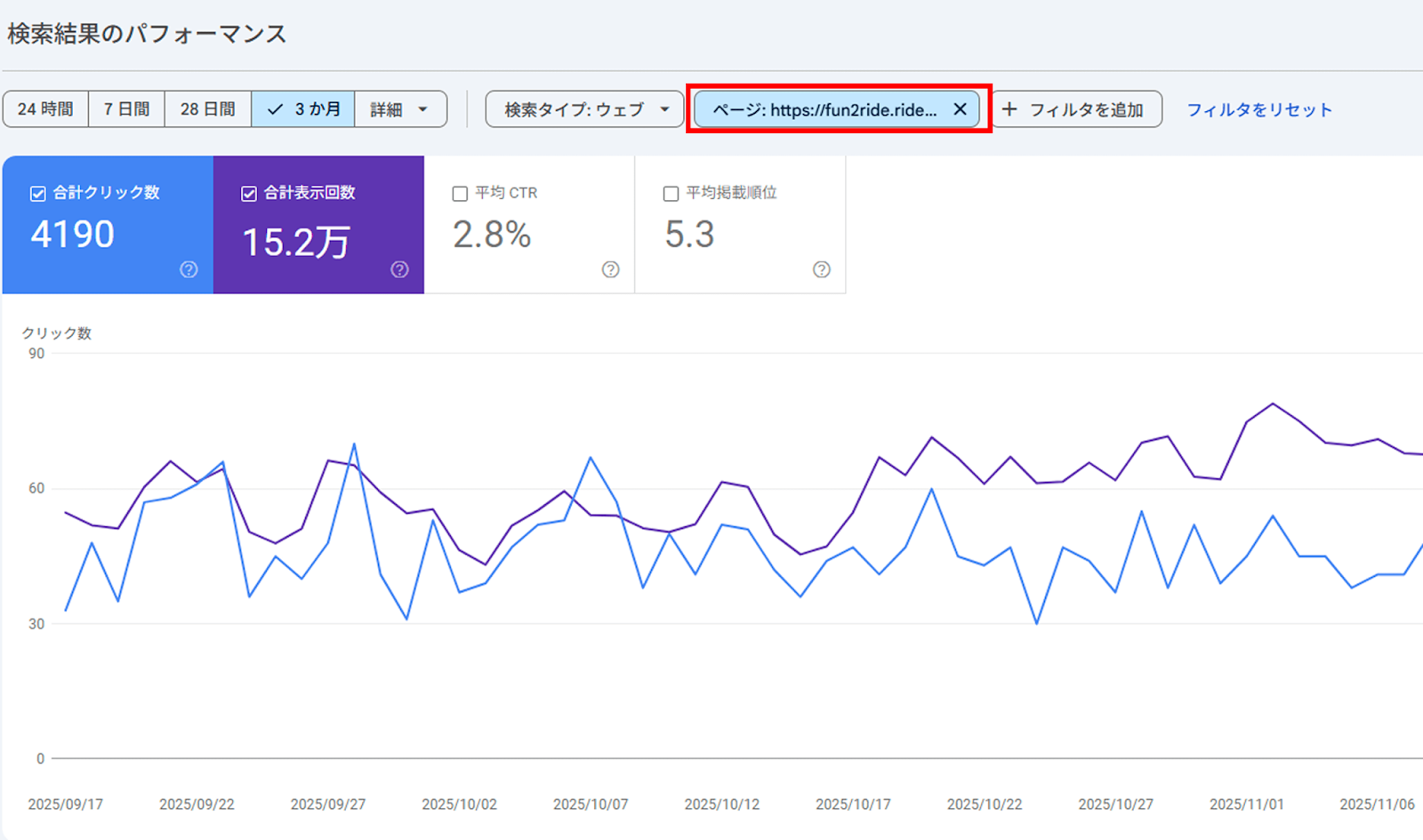Image resolution: width=1423 pixels, height=840 pixels.
Task: Click the 2025/10/07 label on chart axis
Action: click(591, 804)
